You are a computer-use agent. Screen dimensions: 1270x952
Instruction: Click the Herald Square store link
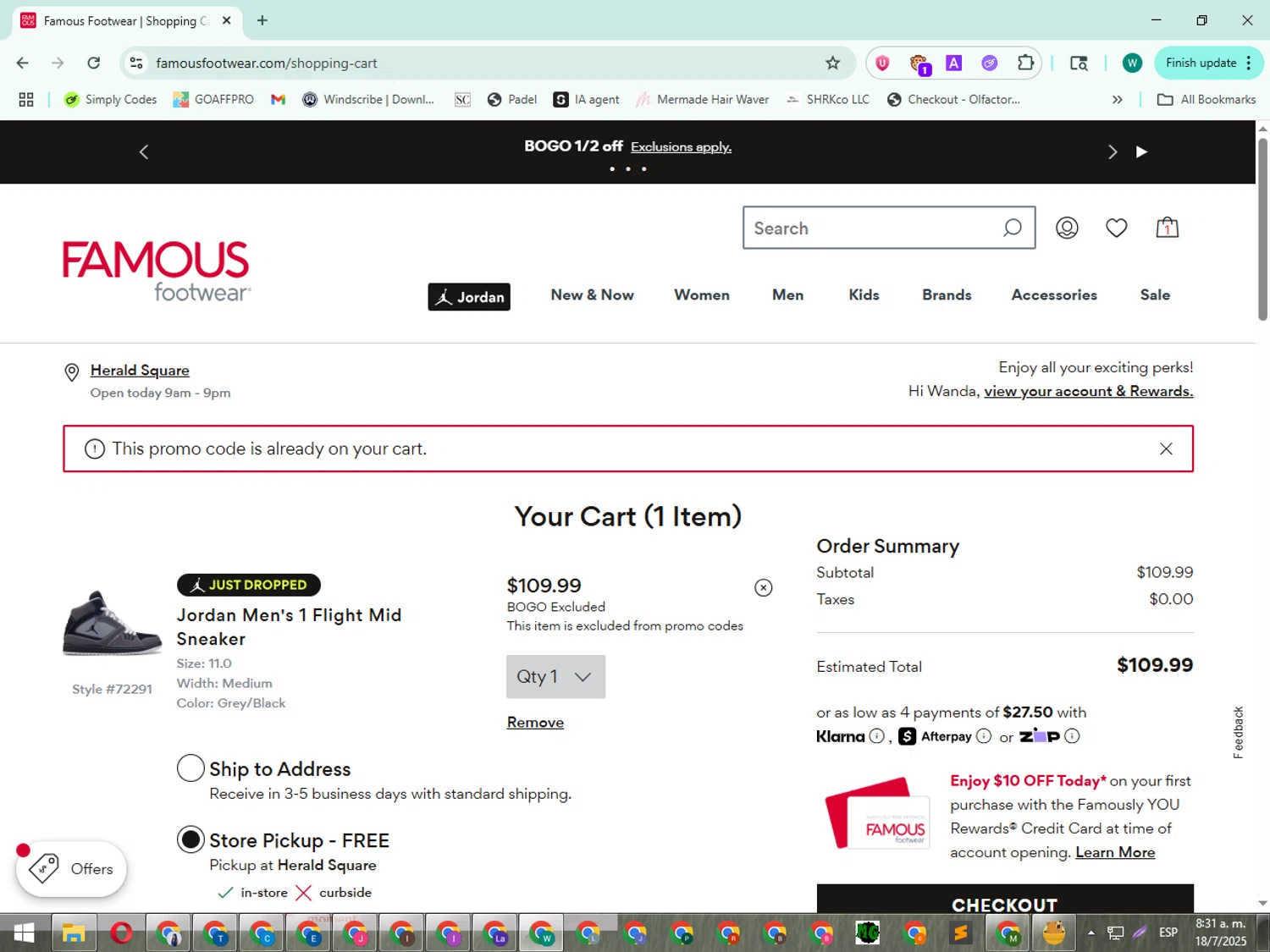pyautogui.click(x=140, y=370)
